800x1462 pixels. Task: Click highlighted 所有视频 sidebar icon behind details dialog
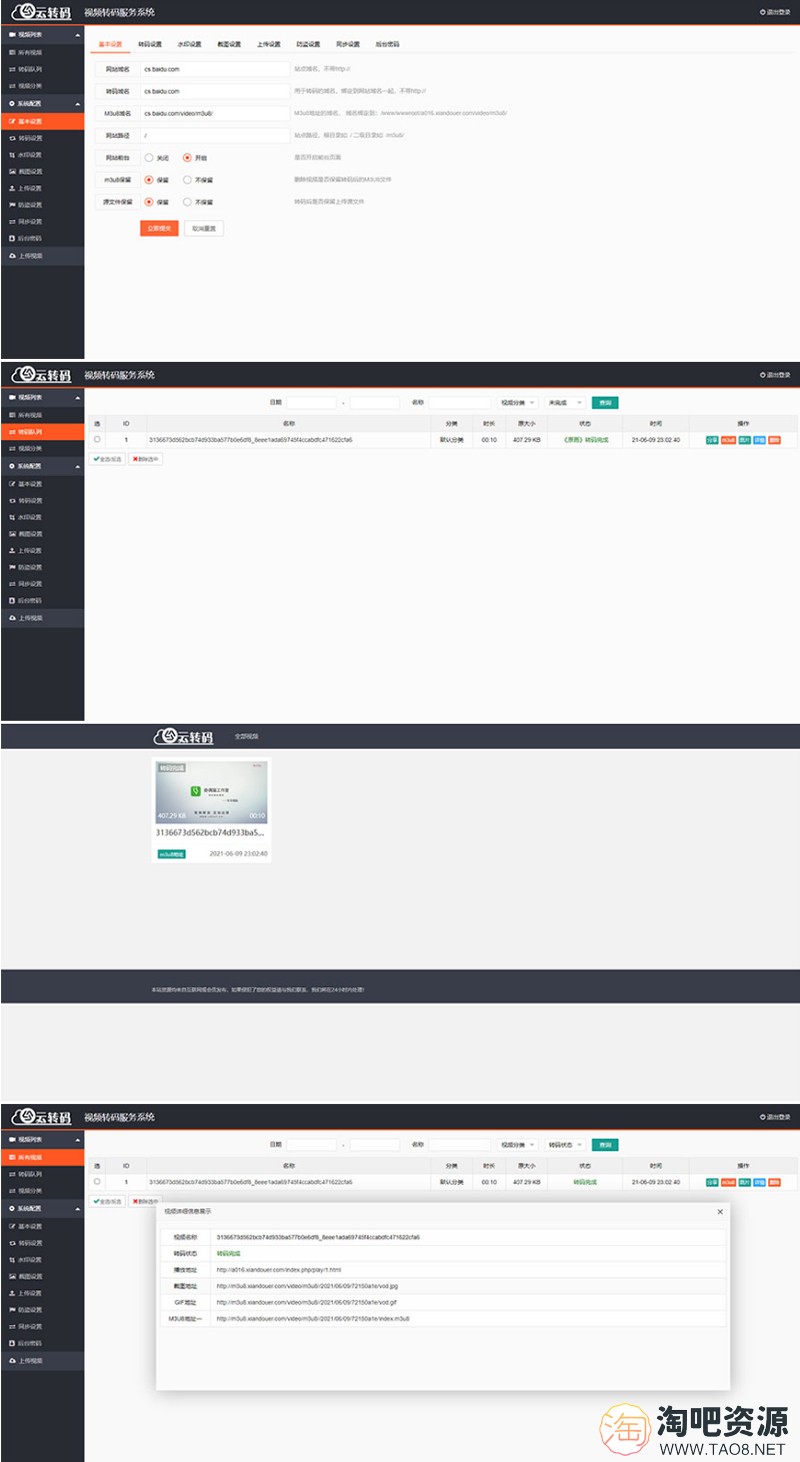[x=12, y=1157]
